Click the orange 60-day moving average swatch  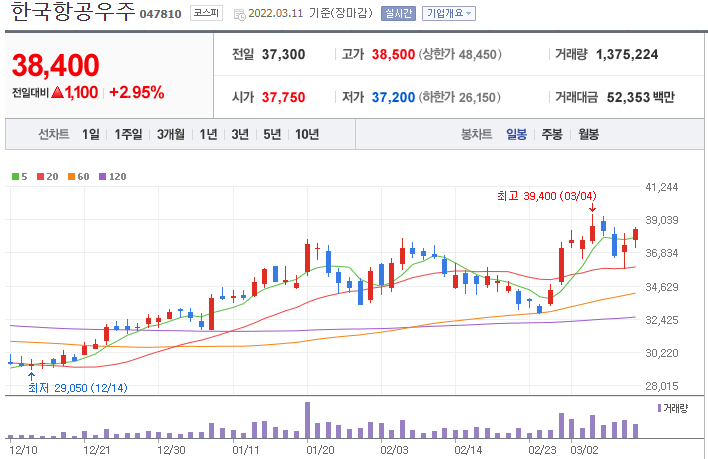(71, 176)
